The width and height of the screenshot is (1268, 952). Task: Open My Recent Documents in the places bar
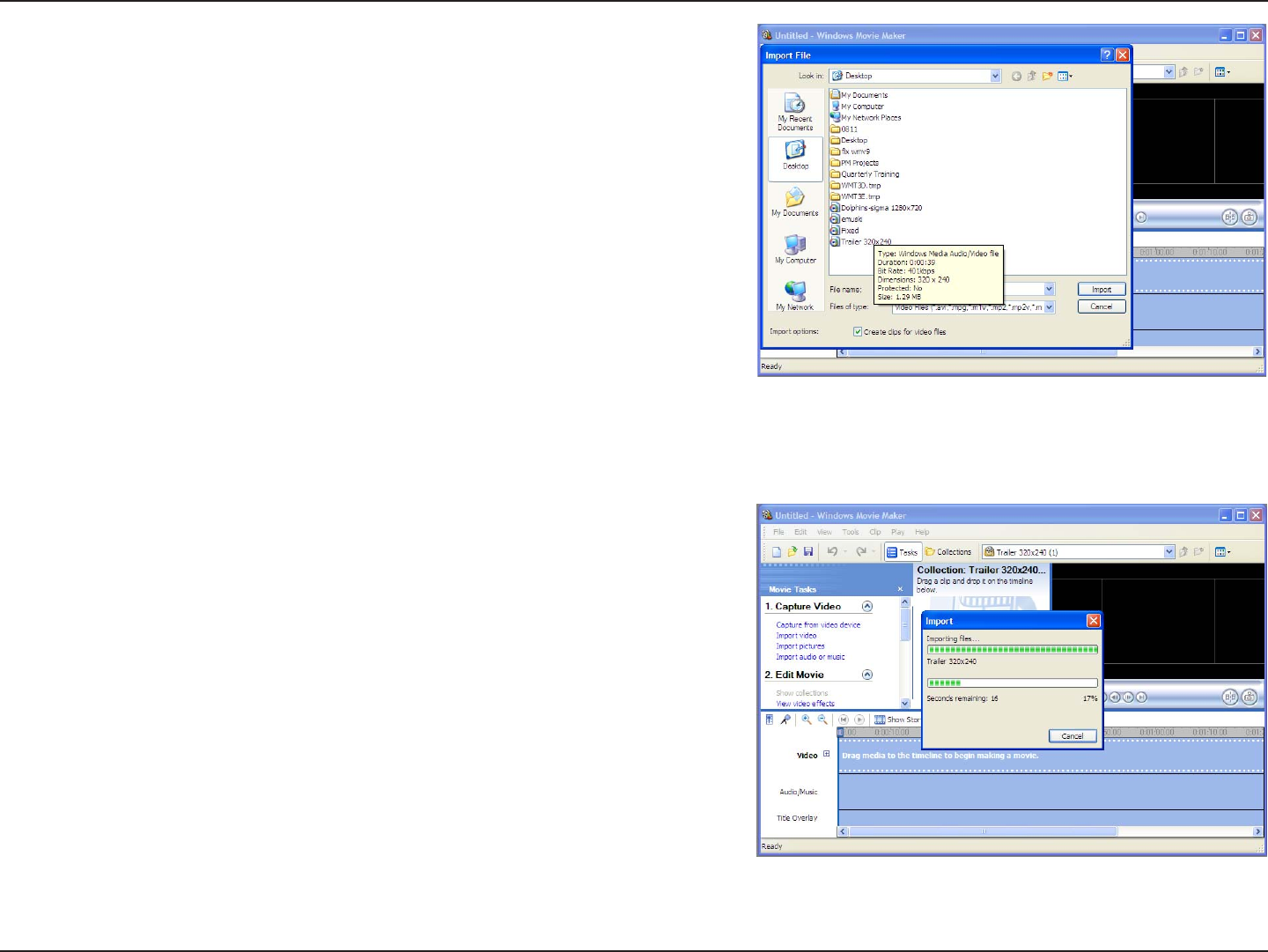click(795, 112)
